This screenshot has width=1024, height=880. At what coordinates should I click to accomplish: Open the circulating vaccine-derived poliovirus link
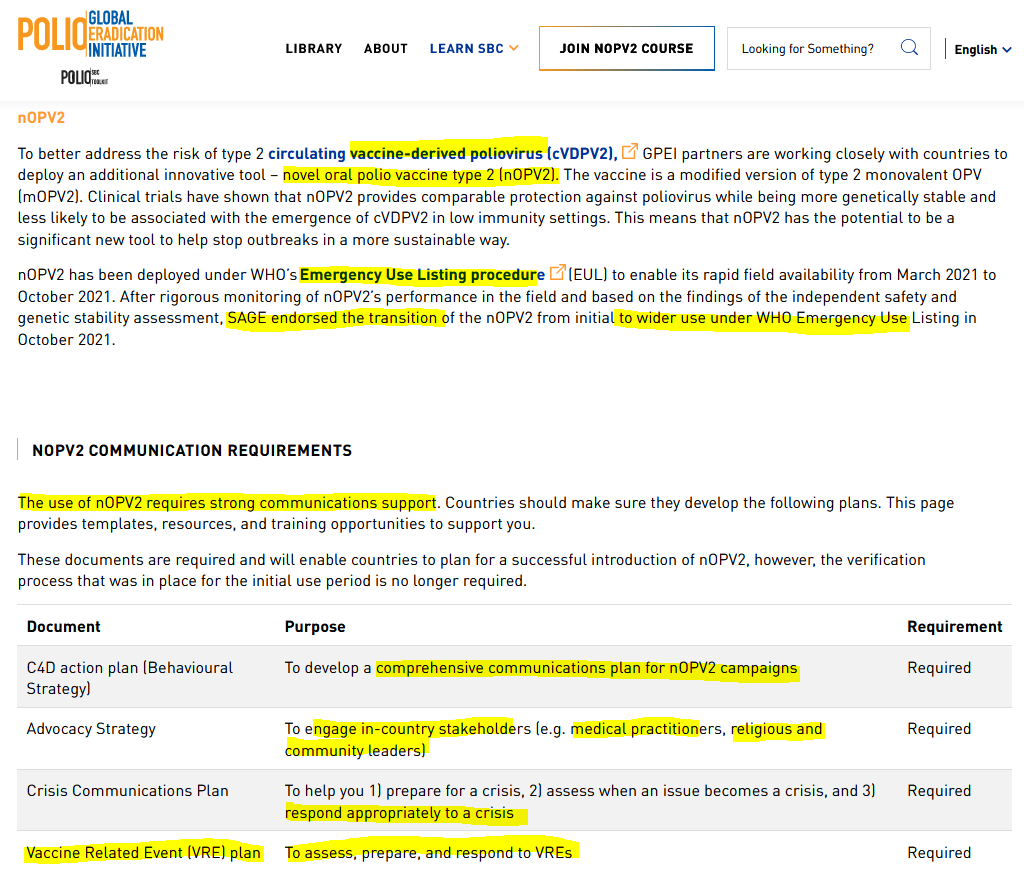click(442, 153)
